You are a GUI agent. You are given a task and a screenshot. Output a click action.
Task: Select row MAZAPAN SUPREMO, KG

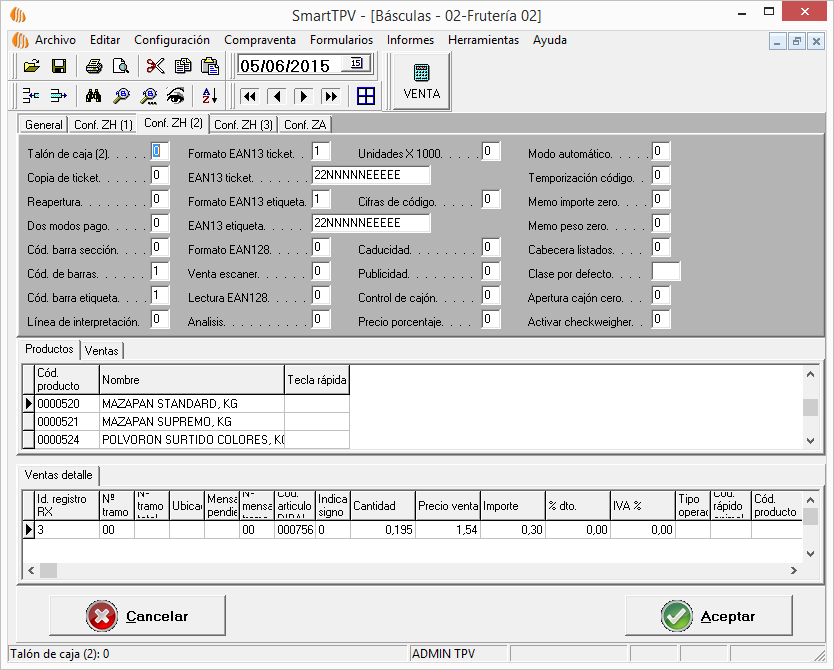click(186, 422)
